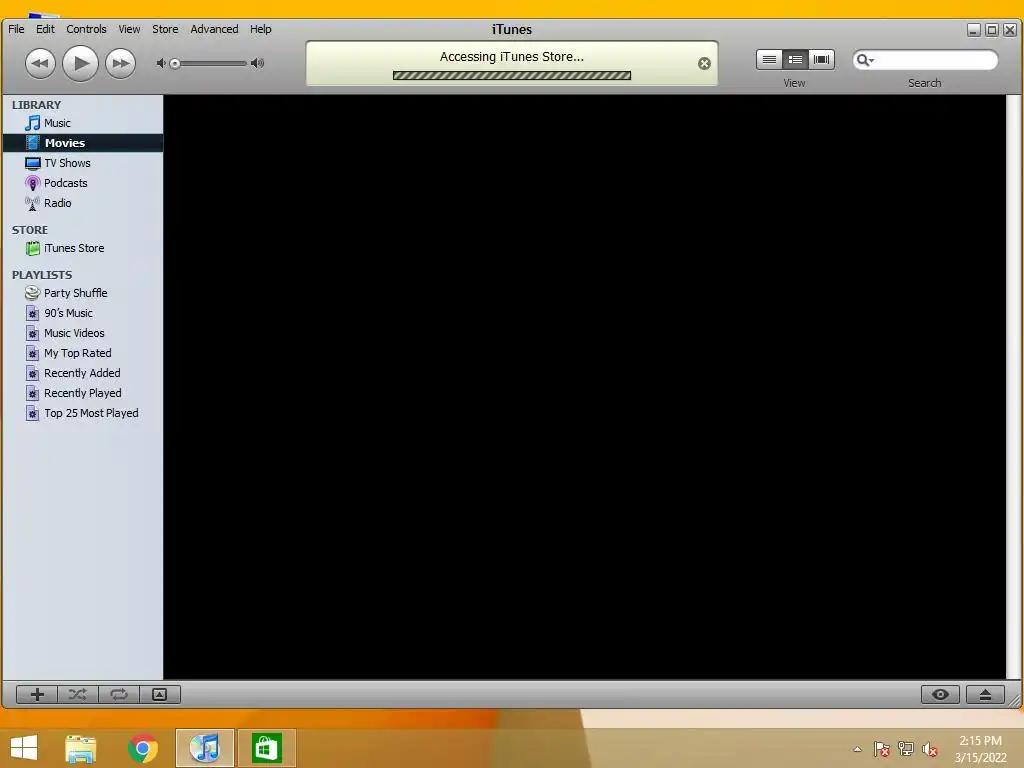This screenshot has height=768, width=1024.
Task: Toggle repeat mode
Action: [x=119, y=694]
